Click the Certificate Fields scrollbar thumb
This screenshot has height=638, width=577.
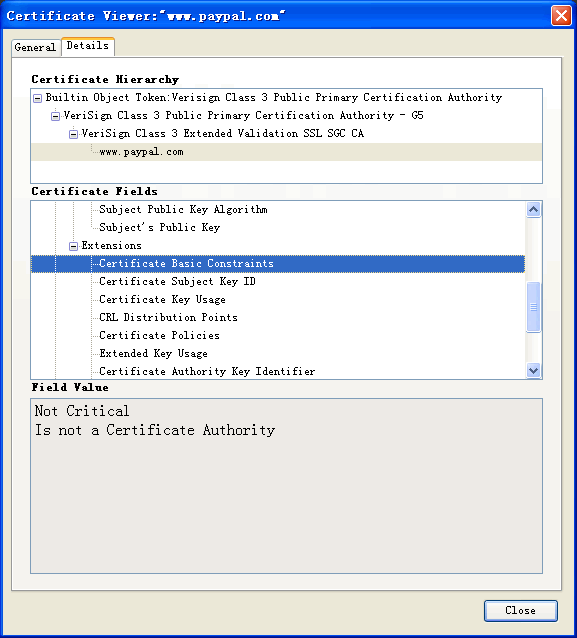point(533,307)
